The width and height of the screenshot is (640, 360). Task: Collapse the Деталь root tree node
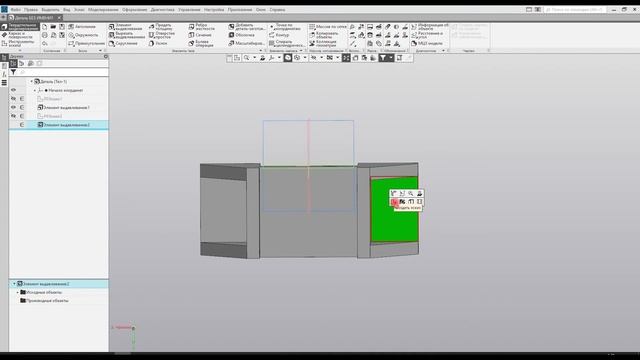point(32,82)
